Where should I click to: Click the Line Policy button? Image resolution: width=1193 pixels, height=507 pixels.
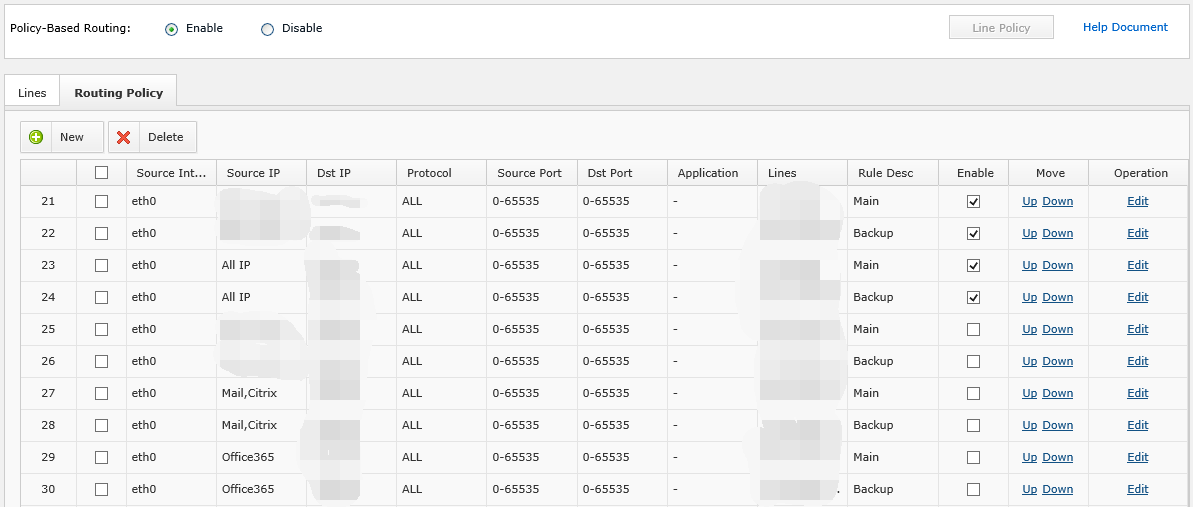pos(1000,28)
